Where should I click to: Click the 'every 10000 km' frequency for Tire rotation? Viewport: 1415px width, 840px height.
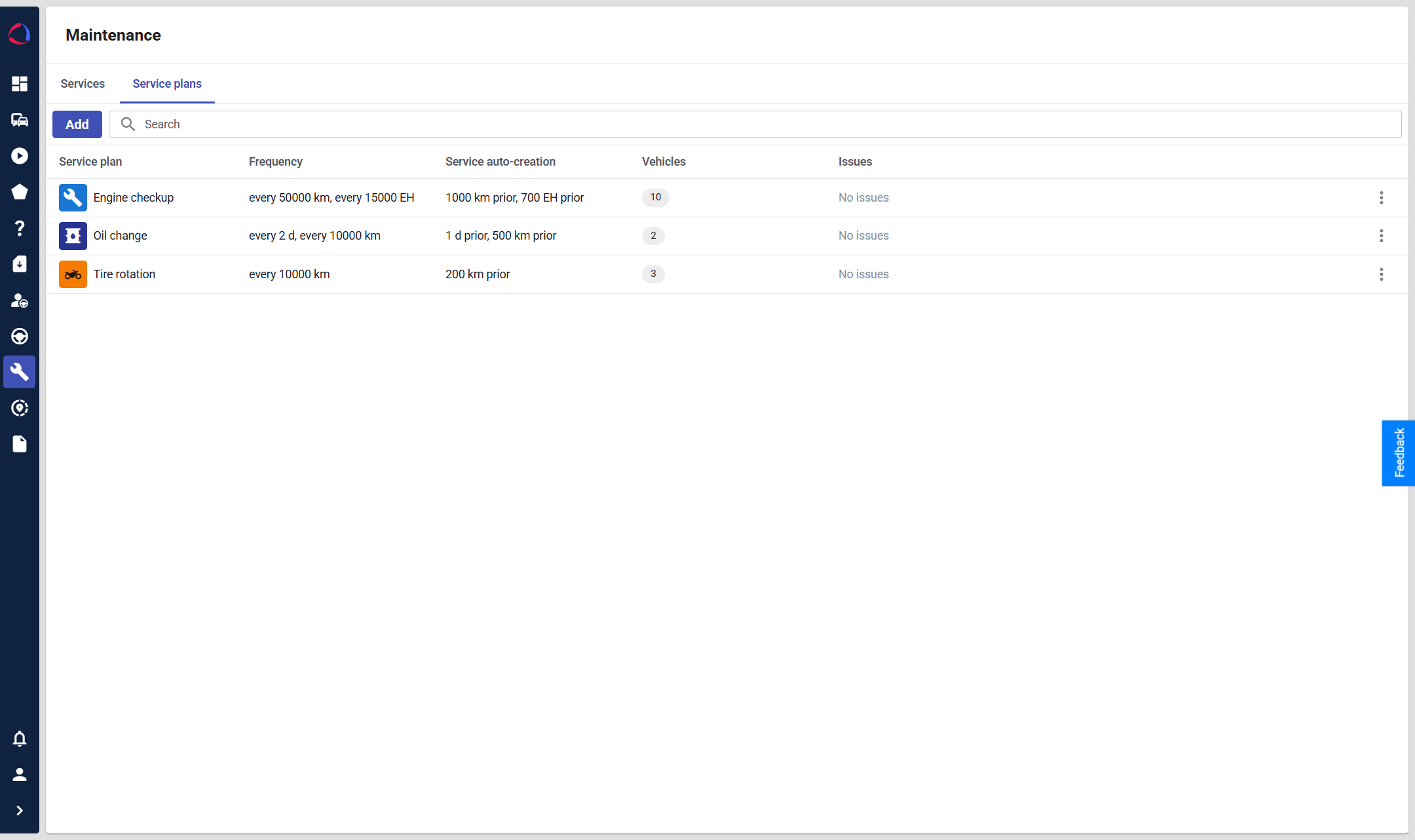(x=290, y=274)
